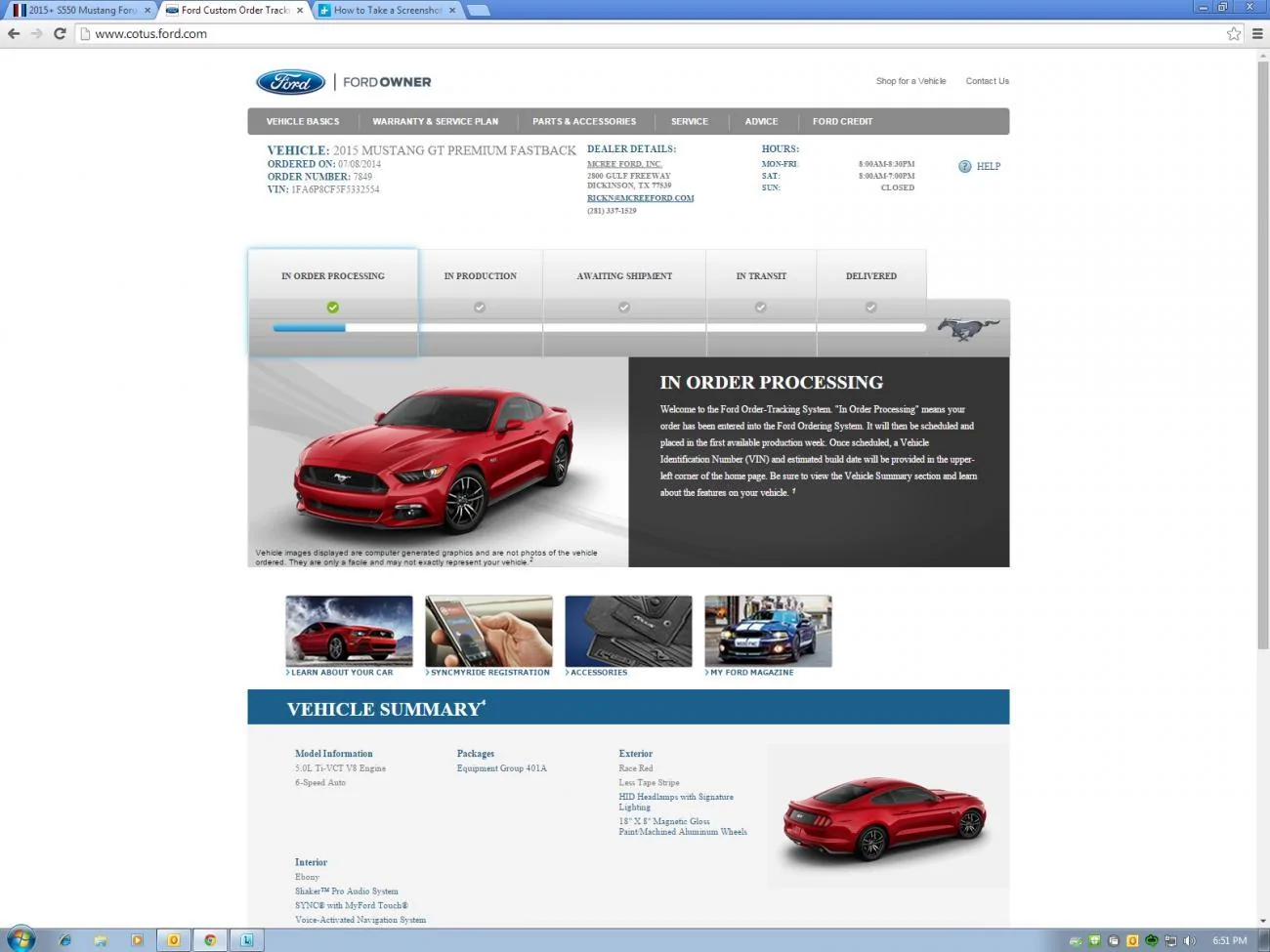Click the red Mustang Learn About thumbnail
Image resolution: width=1270 pixels, height=952 pixels.
349,631
